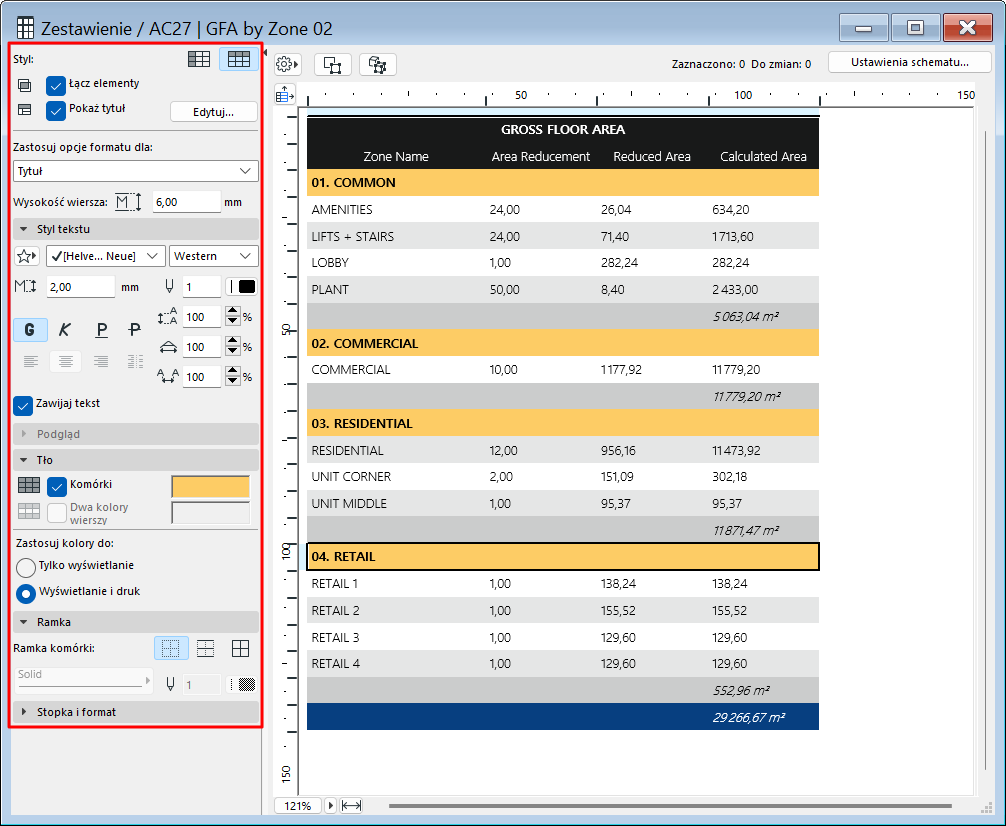This screenshot has height=826, width=1006.
Task: Open the favorites star button for text style
Action: (x=28, y=256)
